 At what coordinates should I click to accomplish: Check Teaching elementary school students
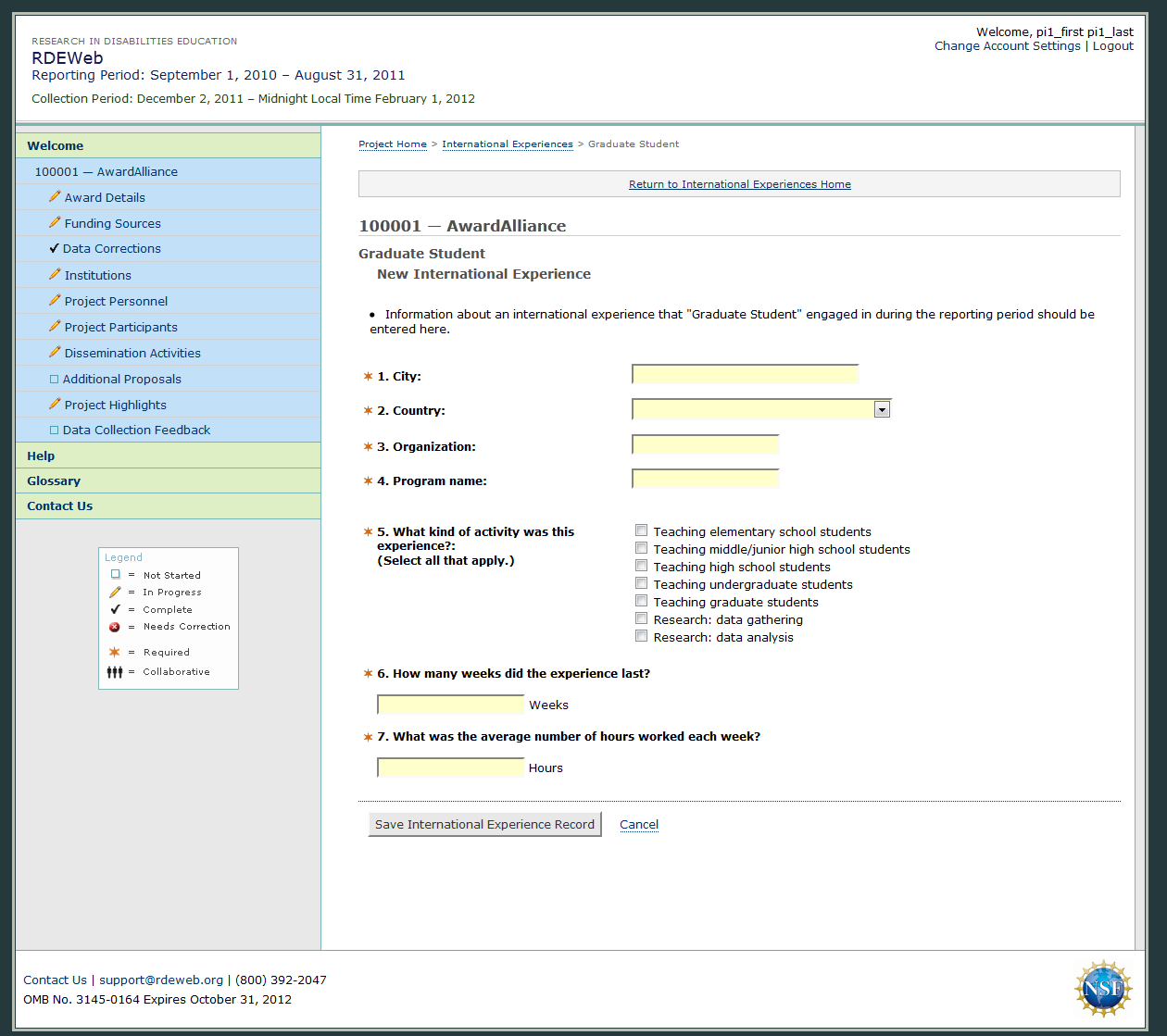pyautogui.click(x=641, y=530)
